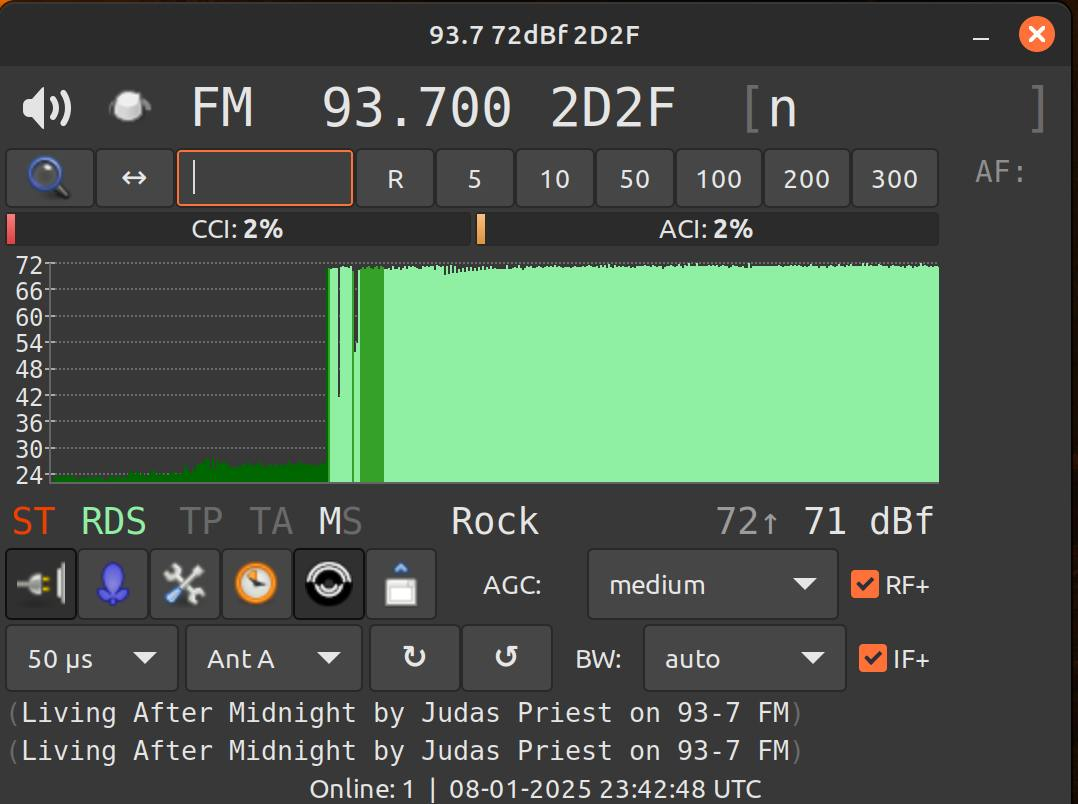
Task: Open settings with the wrench and screwdriver icon
Action: tap(185, 584)
